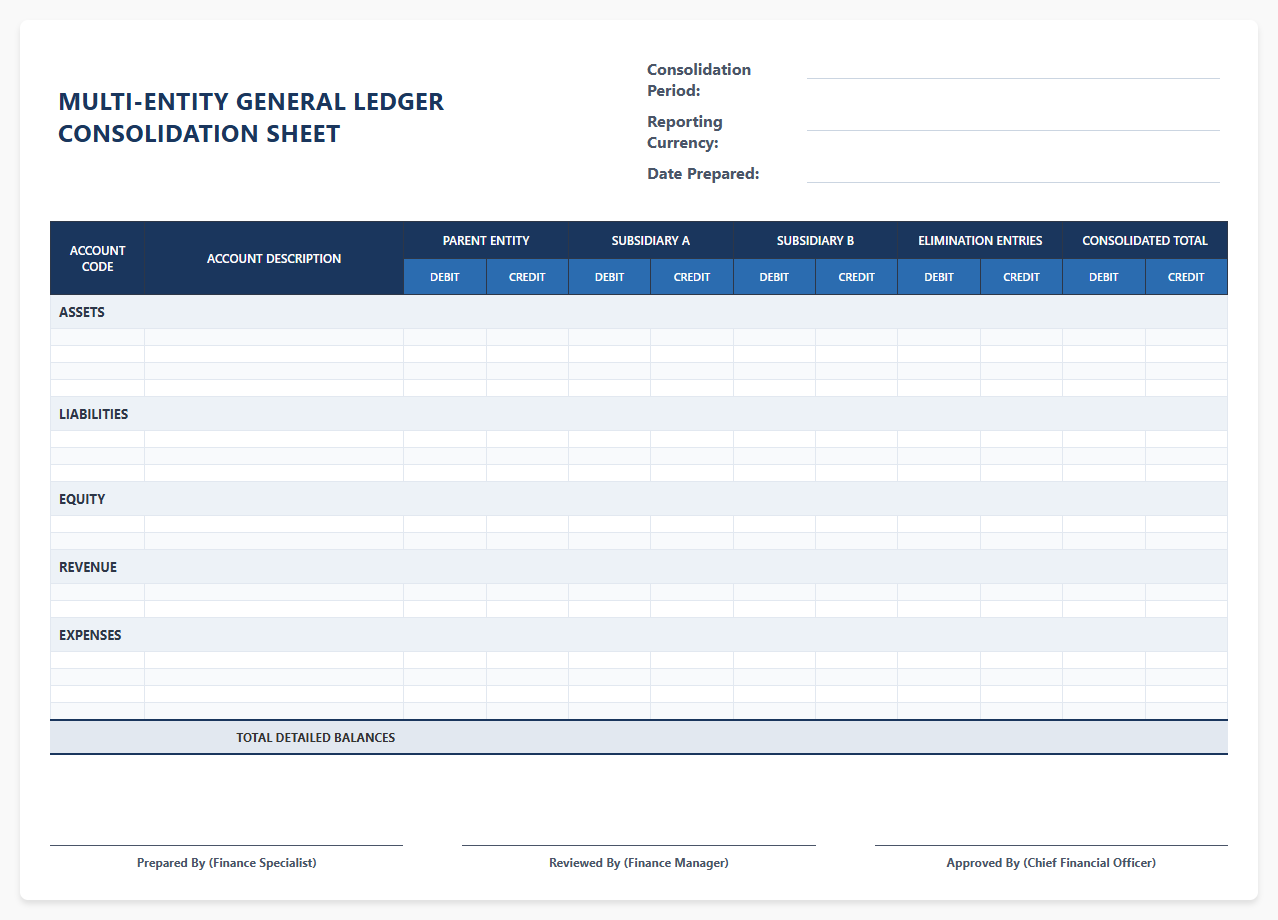Click the ACCOUNT CODE column header
This screenshot has height=920, width=1278.
click(97, 258)
